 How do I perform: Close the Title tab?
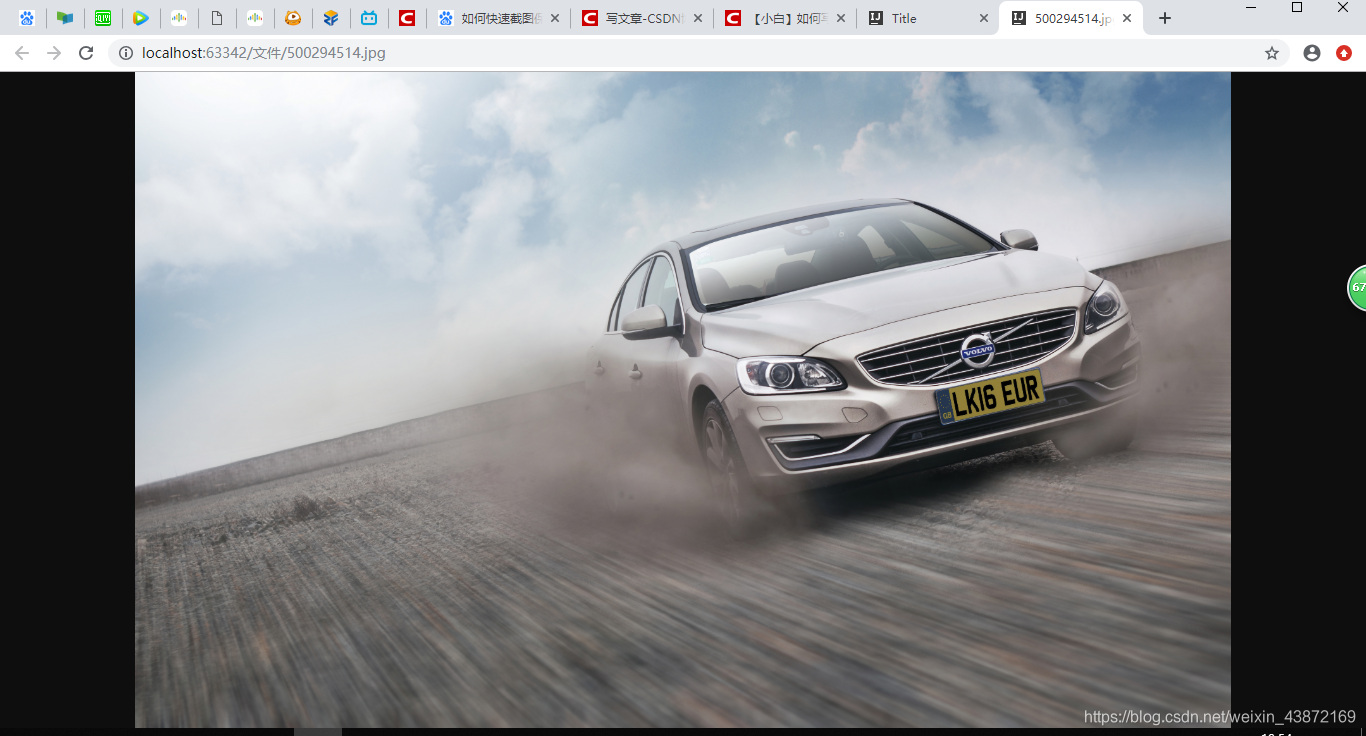[984, 18]
